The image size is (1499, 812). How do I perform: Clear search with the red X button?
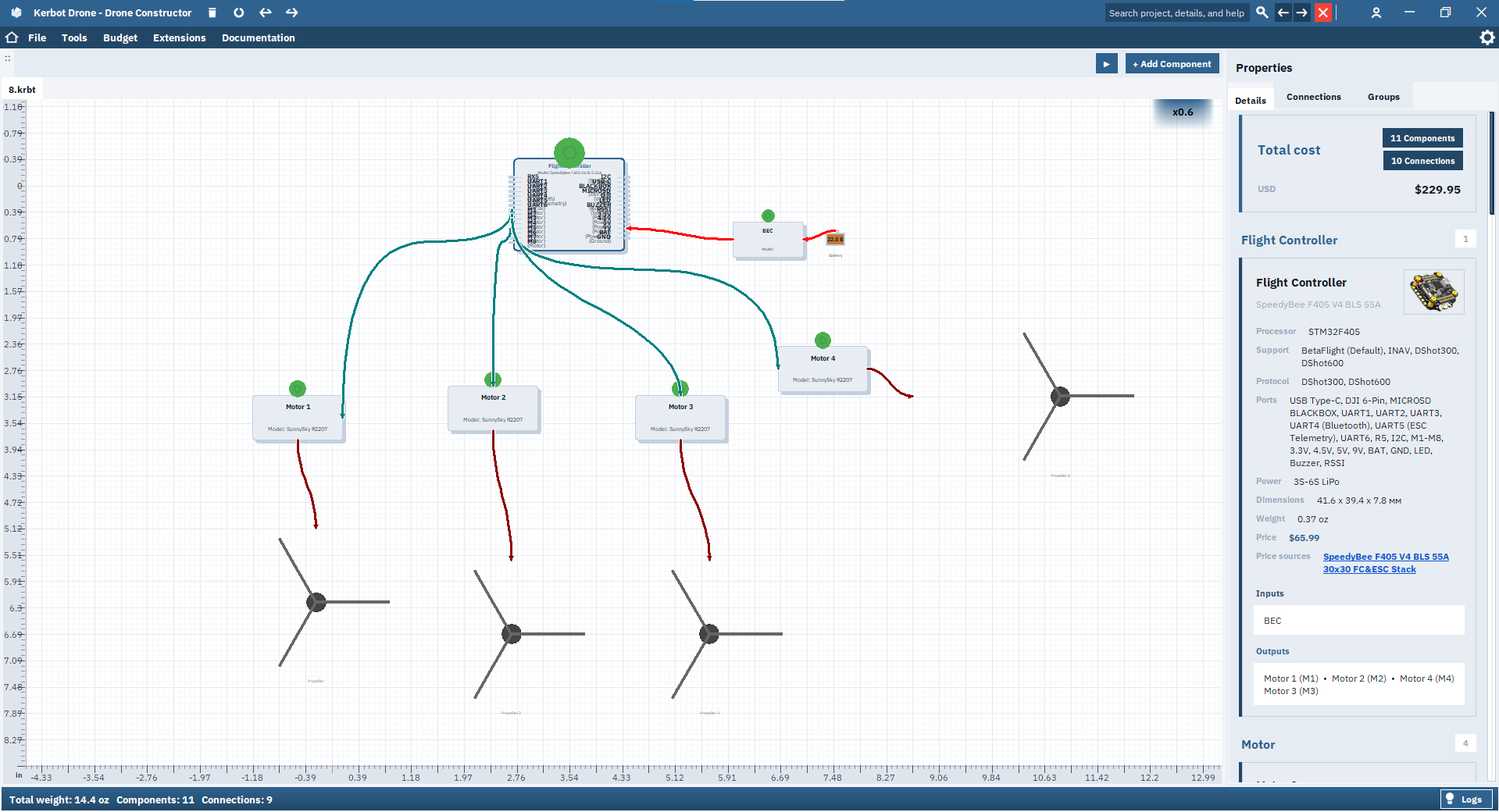(x=1322, y=12)
